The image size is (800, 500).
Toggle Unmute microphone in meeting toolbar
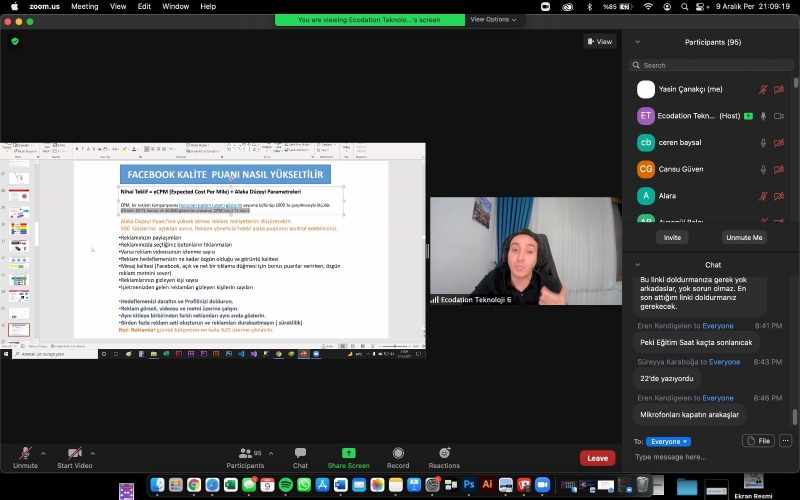[25, 457]
